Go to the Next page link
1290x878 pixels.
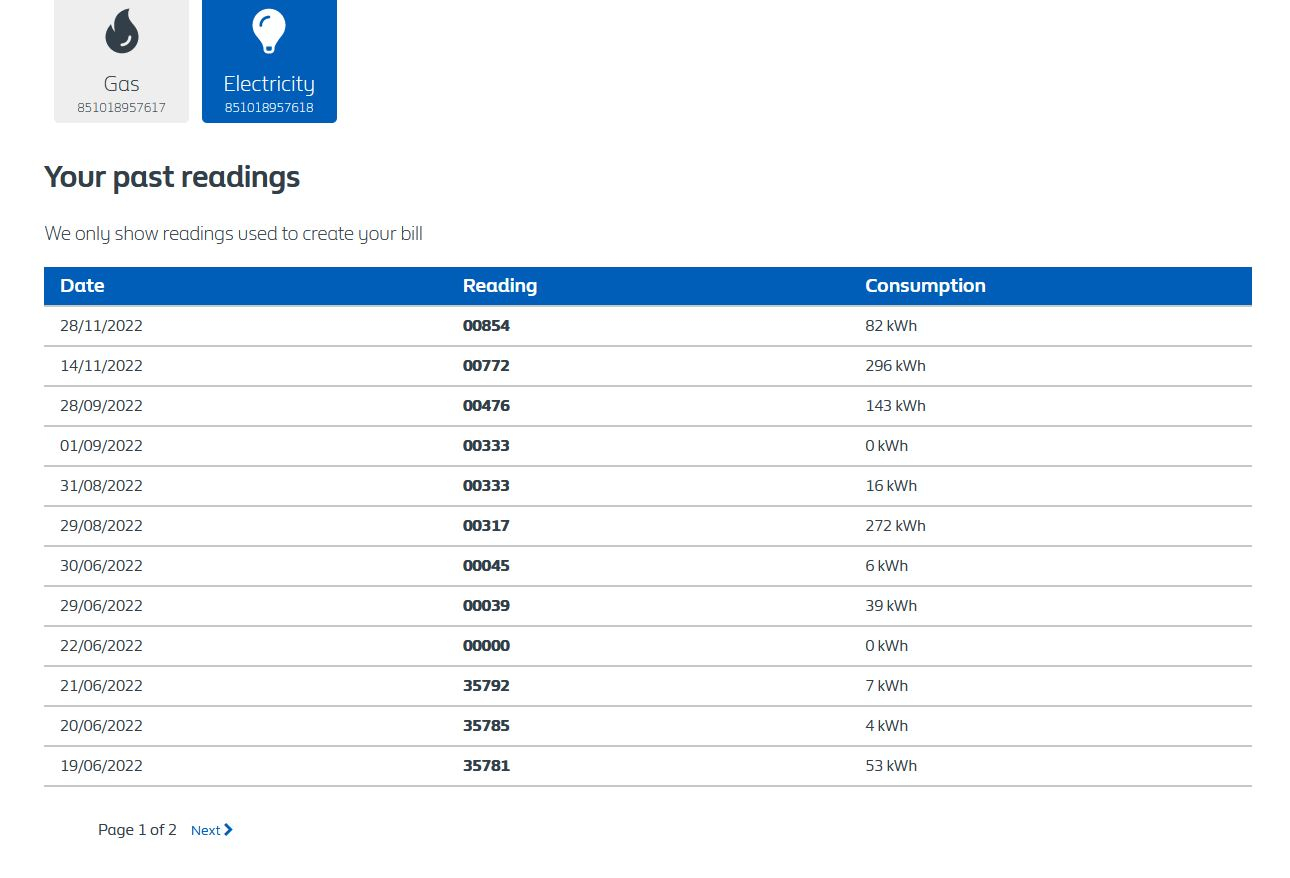pyautogui.click(x=206, y=830)
